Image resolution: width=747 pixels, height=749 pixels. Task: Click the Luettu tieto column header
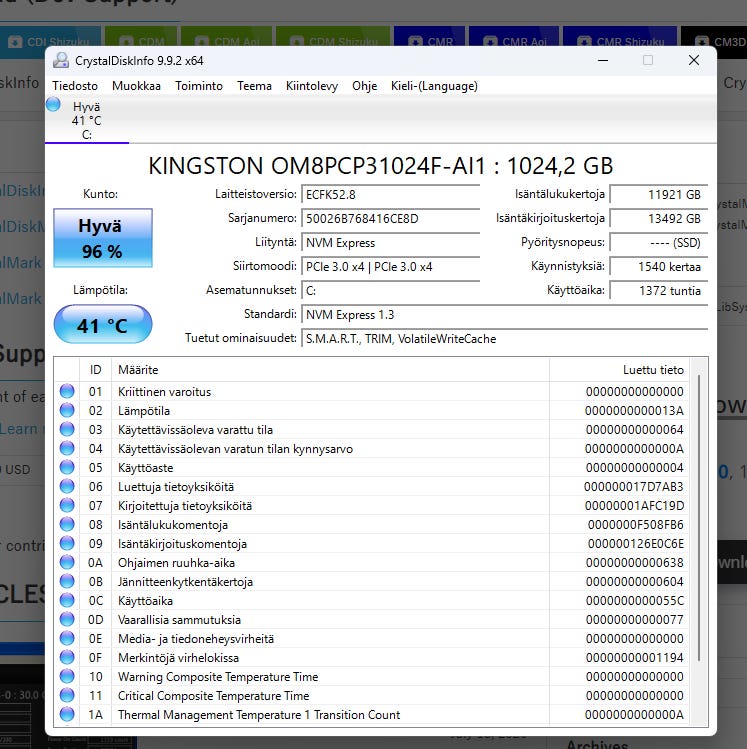pos(619,370)
